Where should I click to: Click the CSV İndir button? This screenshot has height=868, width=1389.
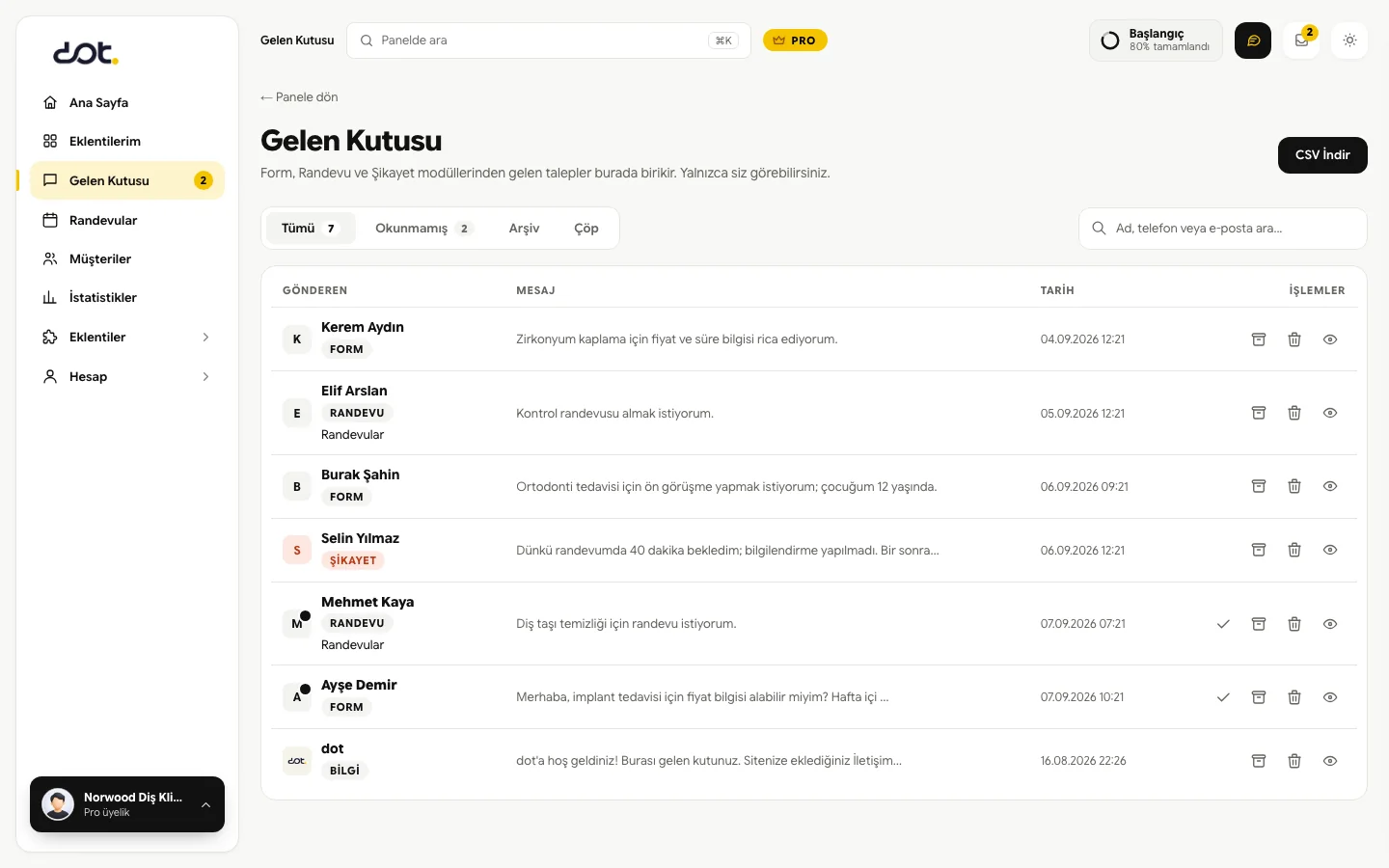pos(1322,155)
